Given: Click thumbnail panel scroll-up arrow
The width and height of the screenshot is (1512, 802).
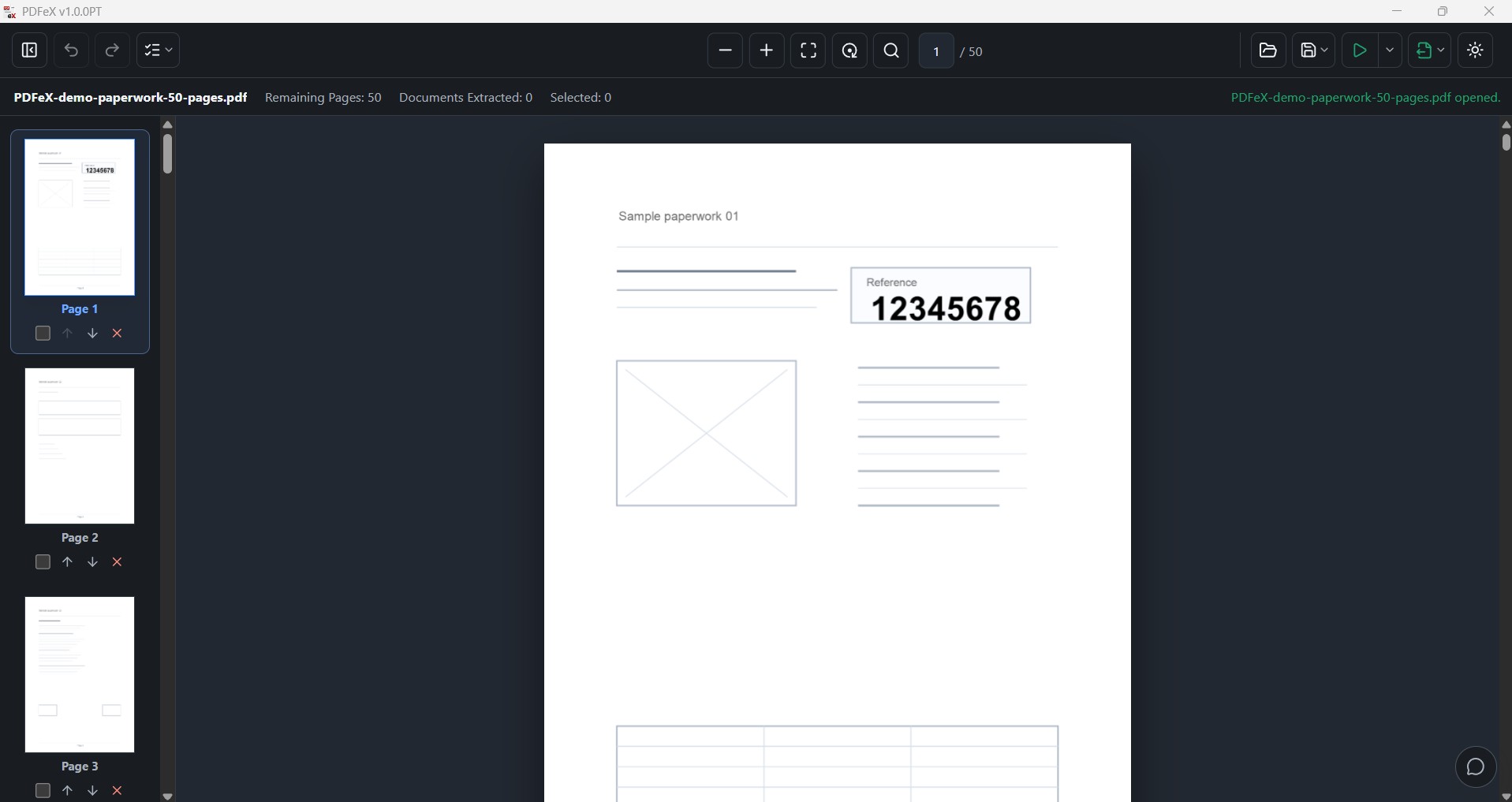Looking at the screenshot, I should click(167, 125).
